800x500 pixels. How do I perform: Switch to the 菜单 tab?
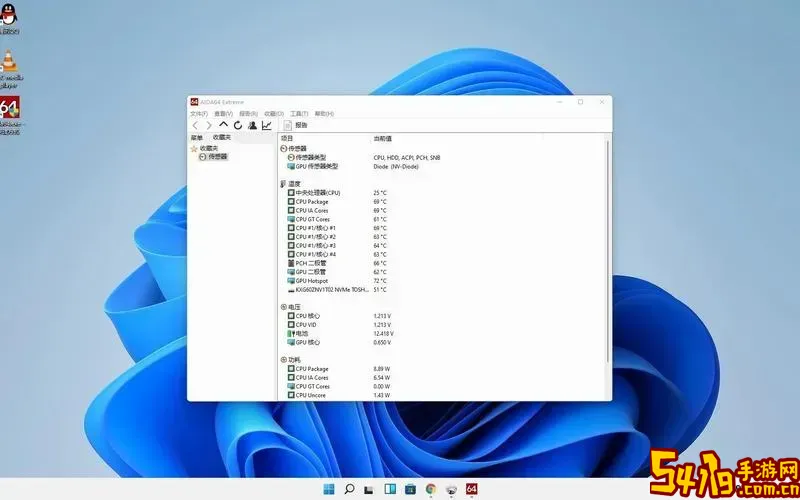point(197,138)
